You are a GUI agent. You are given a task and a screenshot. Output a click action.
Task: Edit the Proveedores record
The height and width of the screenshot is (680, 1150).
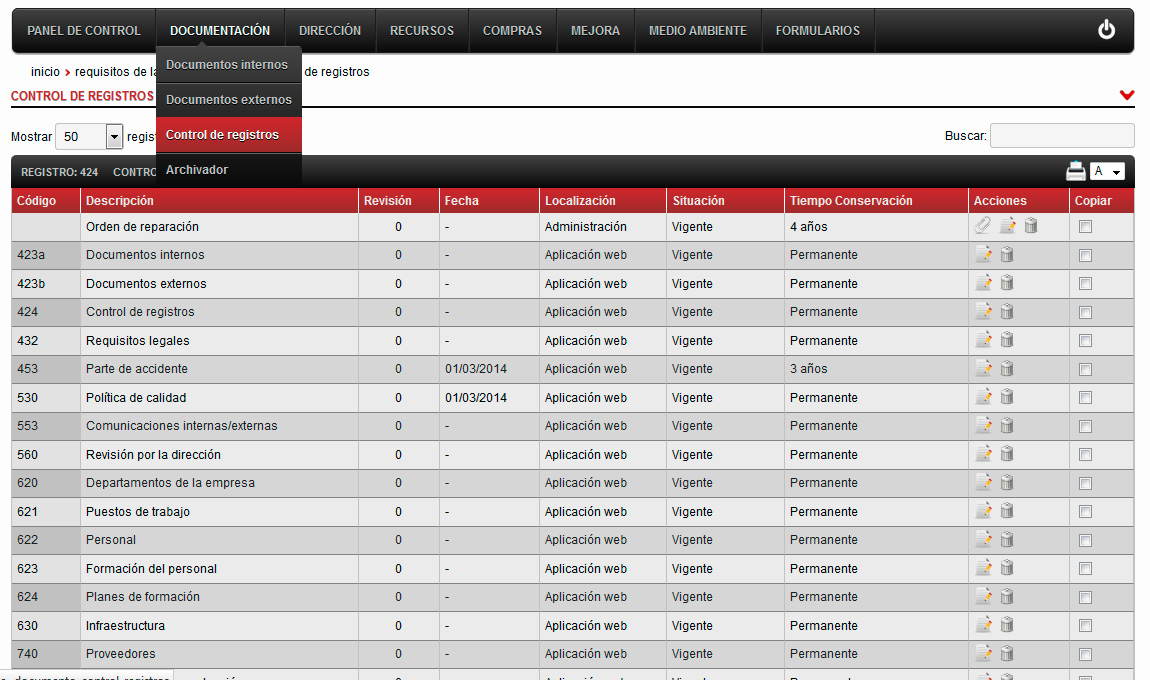(984, 653)
